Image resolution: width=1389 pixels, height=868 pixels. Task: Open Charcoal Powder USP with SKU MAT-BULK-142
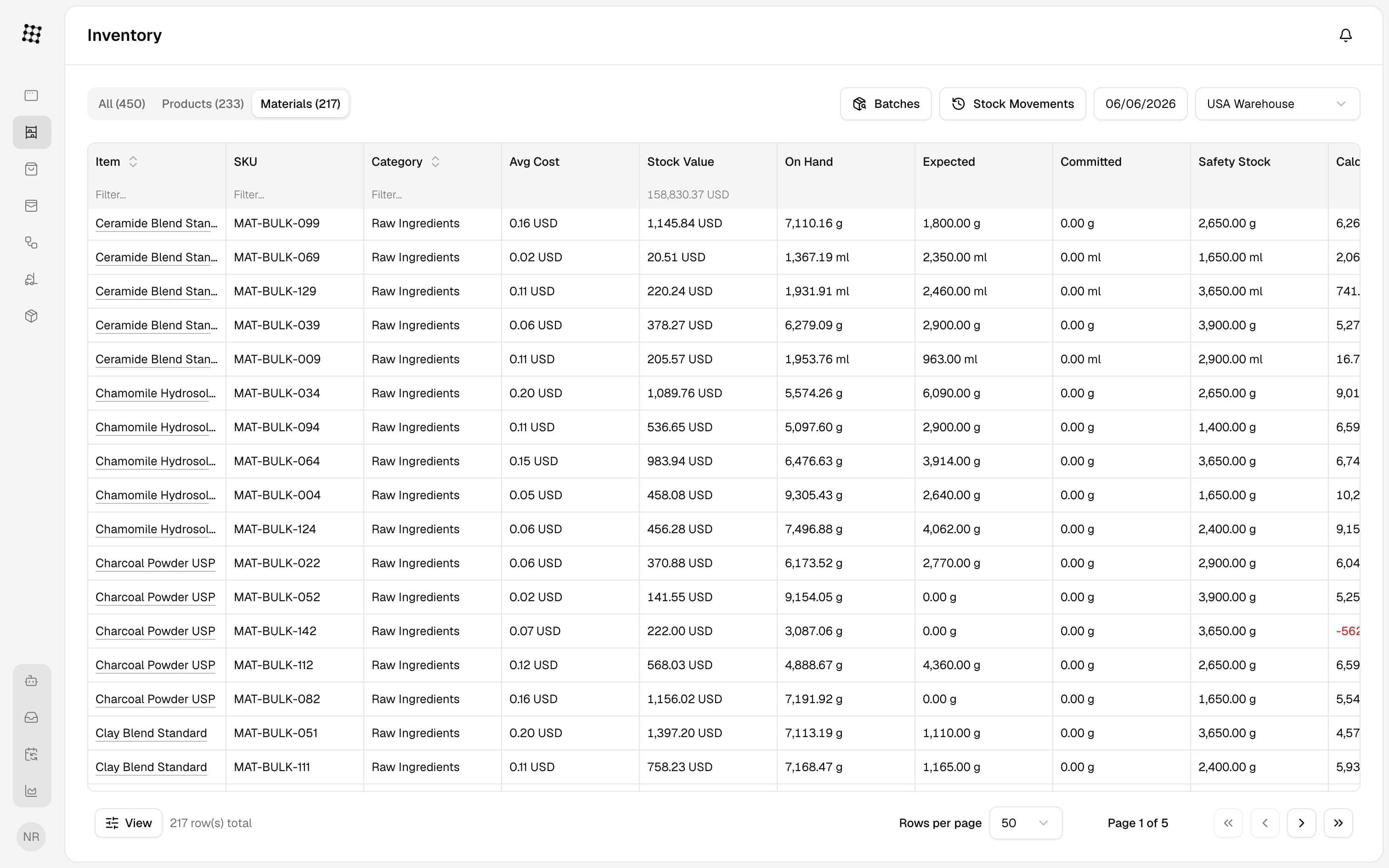click(155, 631)
